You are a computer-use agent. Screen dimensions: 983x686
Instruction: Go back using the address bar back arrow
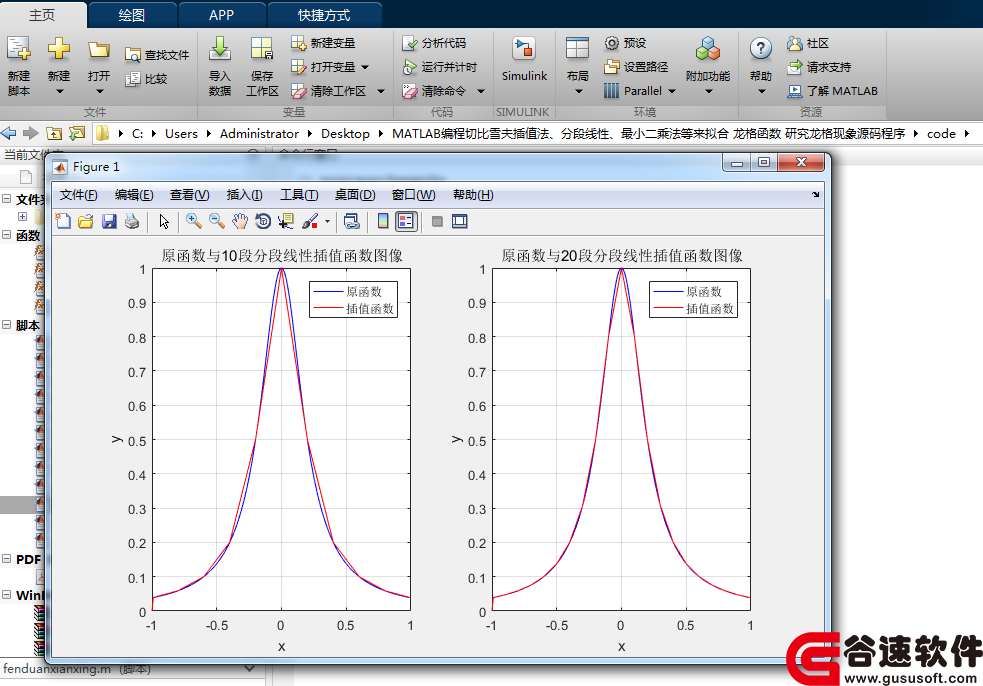(9, 133)
